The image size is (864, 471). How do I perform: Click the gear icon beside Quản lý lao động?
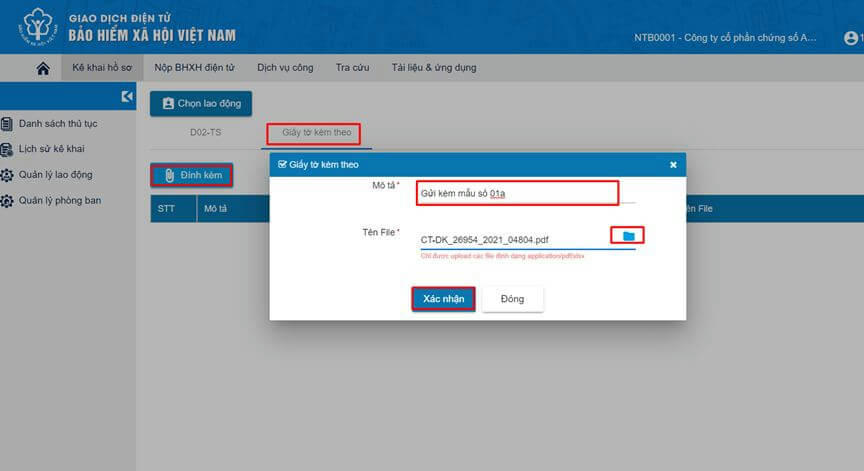[x=8, y=175]
